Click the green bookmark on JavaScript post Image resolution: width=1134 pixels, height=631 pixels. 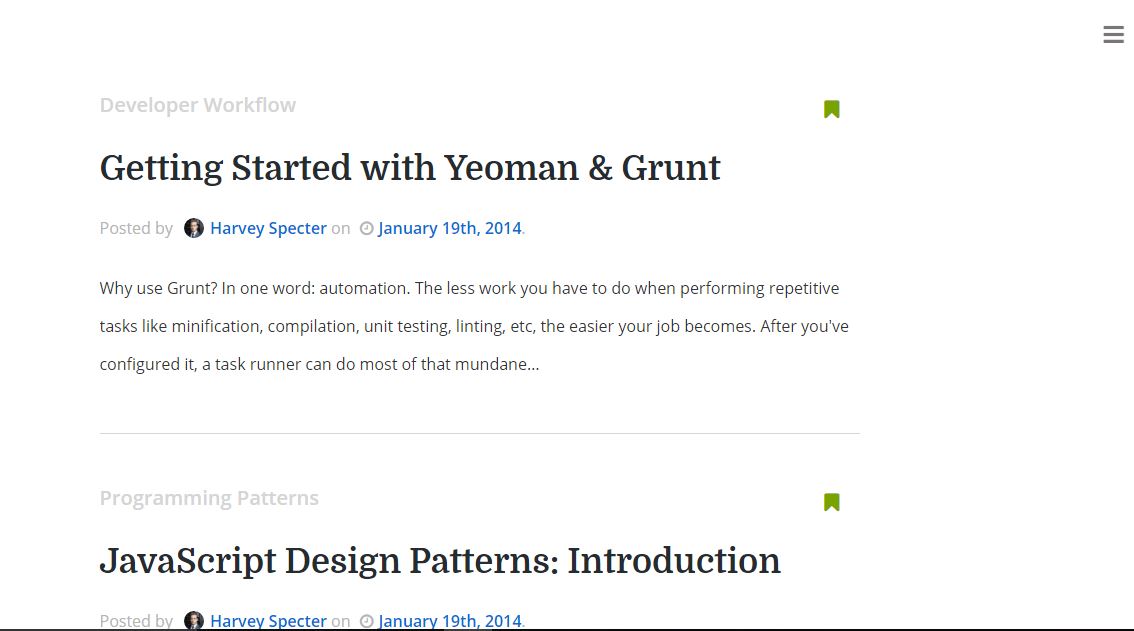click(x=832, y=502)
